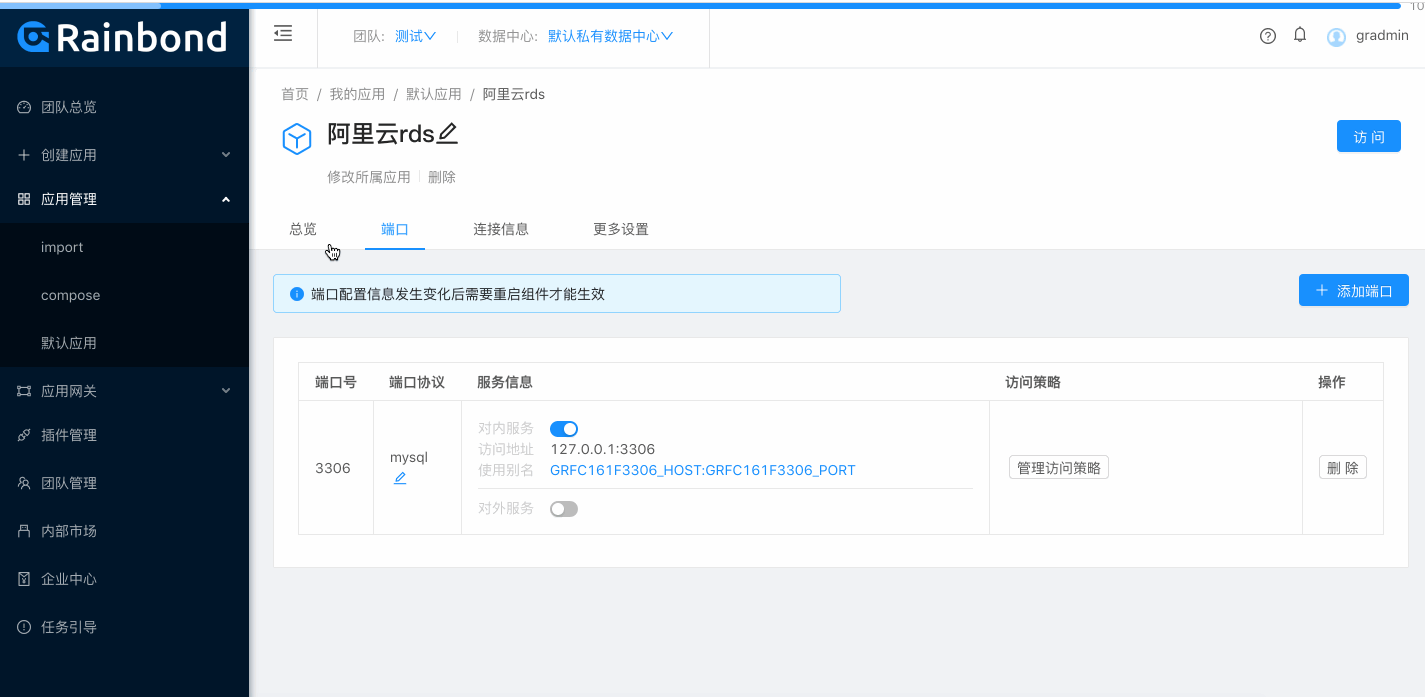The width and height of the screenshot is (1425, 697).
Task: Click the gradmin username
Action: [x=1382, y=36]
